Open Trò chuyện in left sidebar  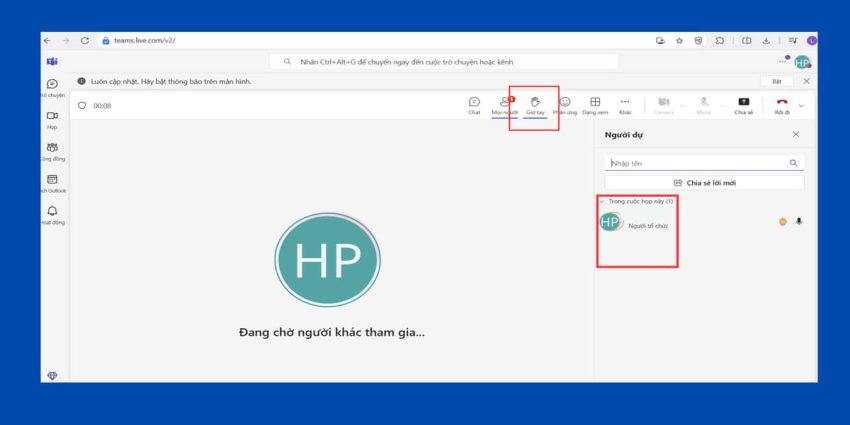[52, 88]
